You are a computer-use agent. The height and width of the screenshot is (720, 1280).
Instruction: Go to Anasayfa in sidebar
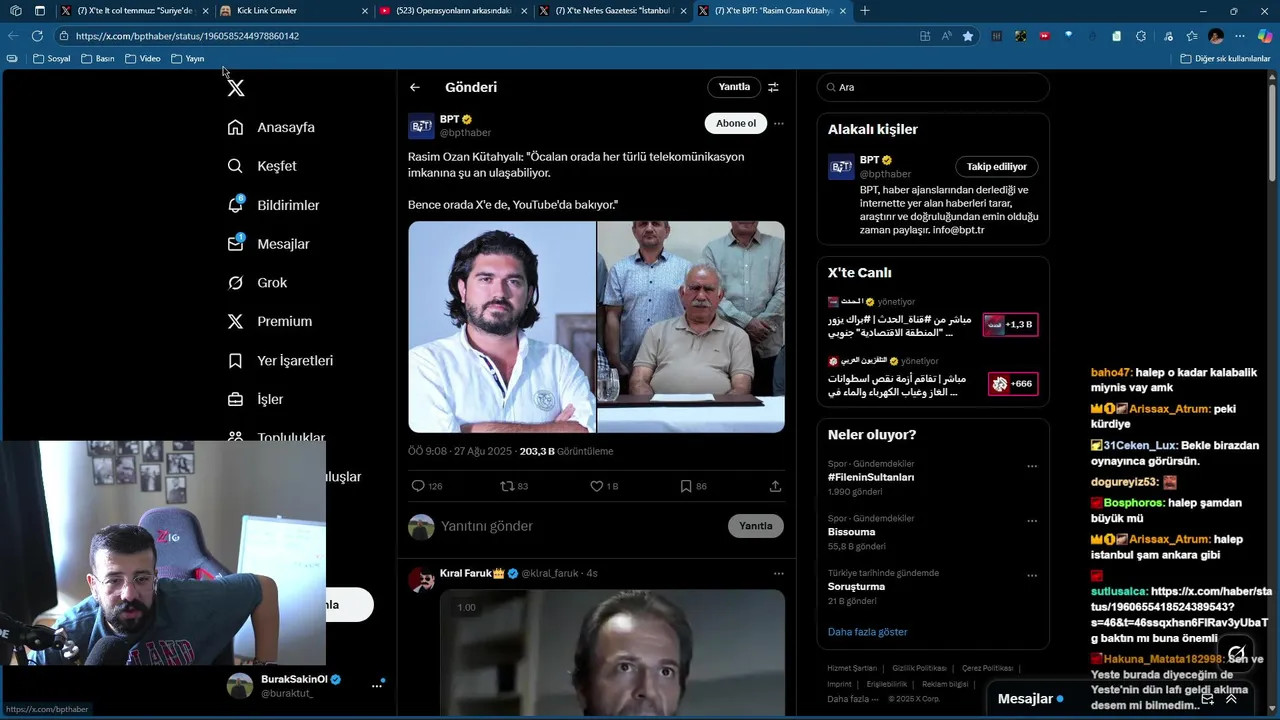point(271,127)
